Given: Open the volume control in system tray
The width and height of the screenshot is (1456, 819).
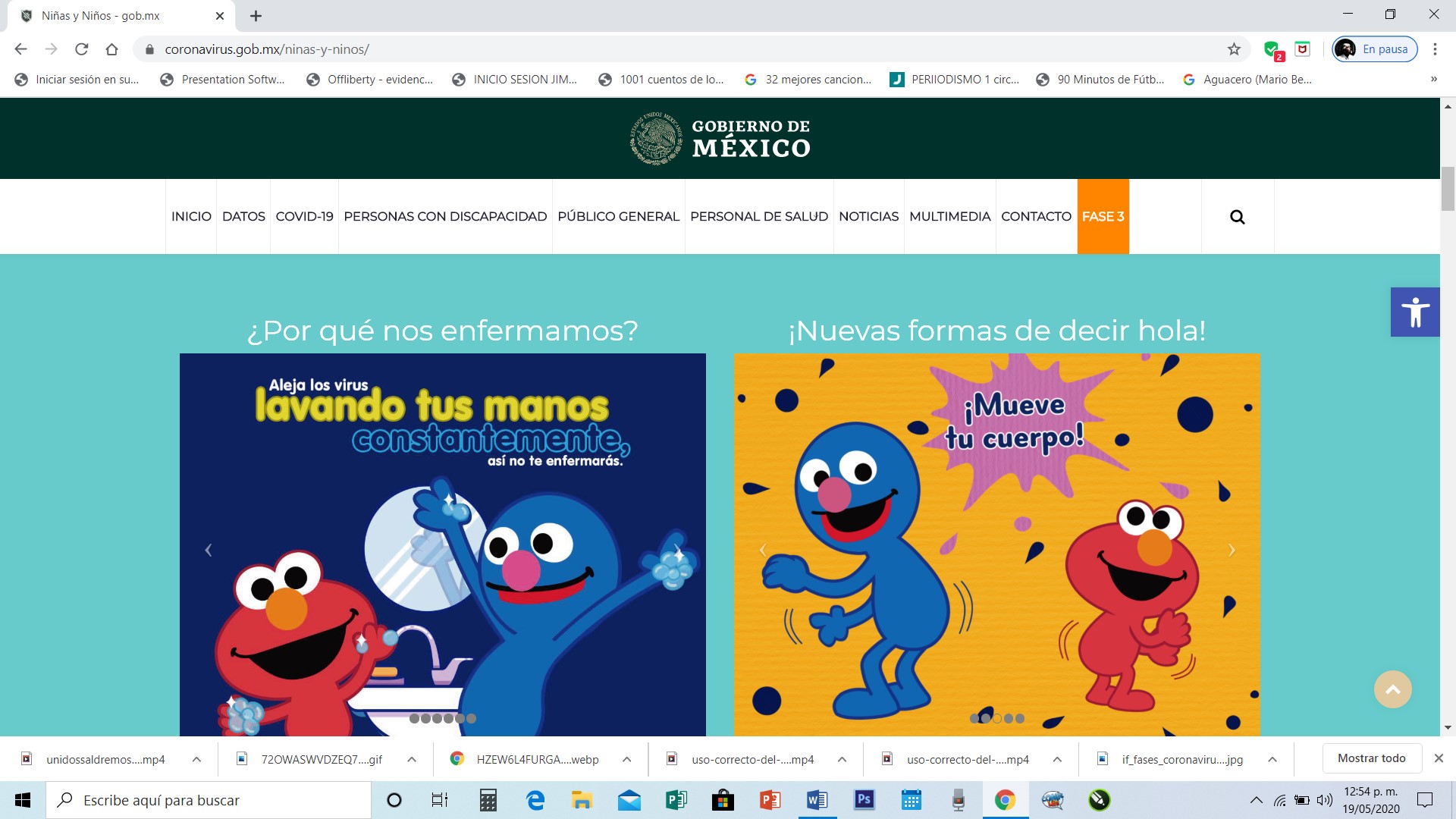Looking at the screenshot, I should (1324, 800).
